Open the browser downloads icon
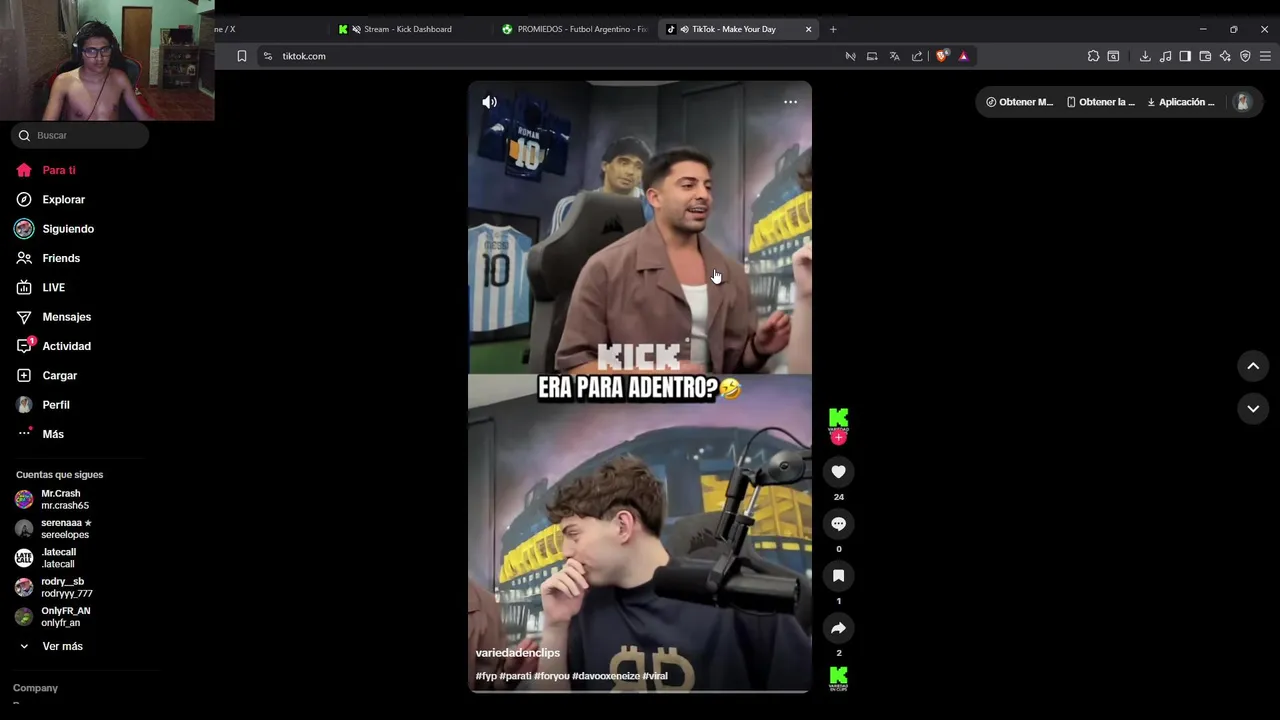The image size is (1280, 720). coord(1144,56)
